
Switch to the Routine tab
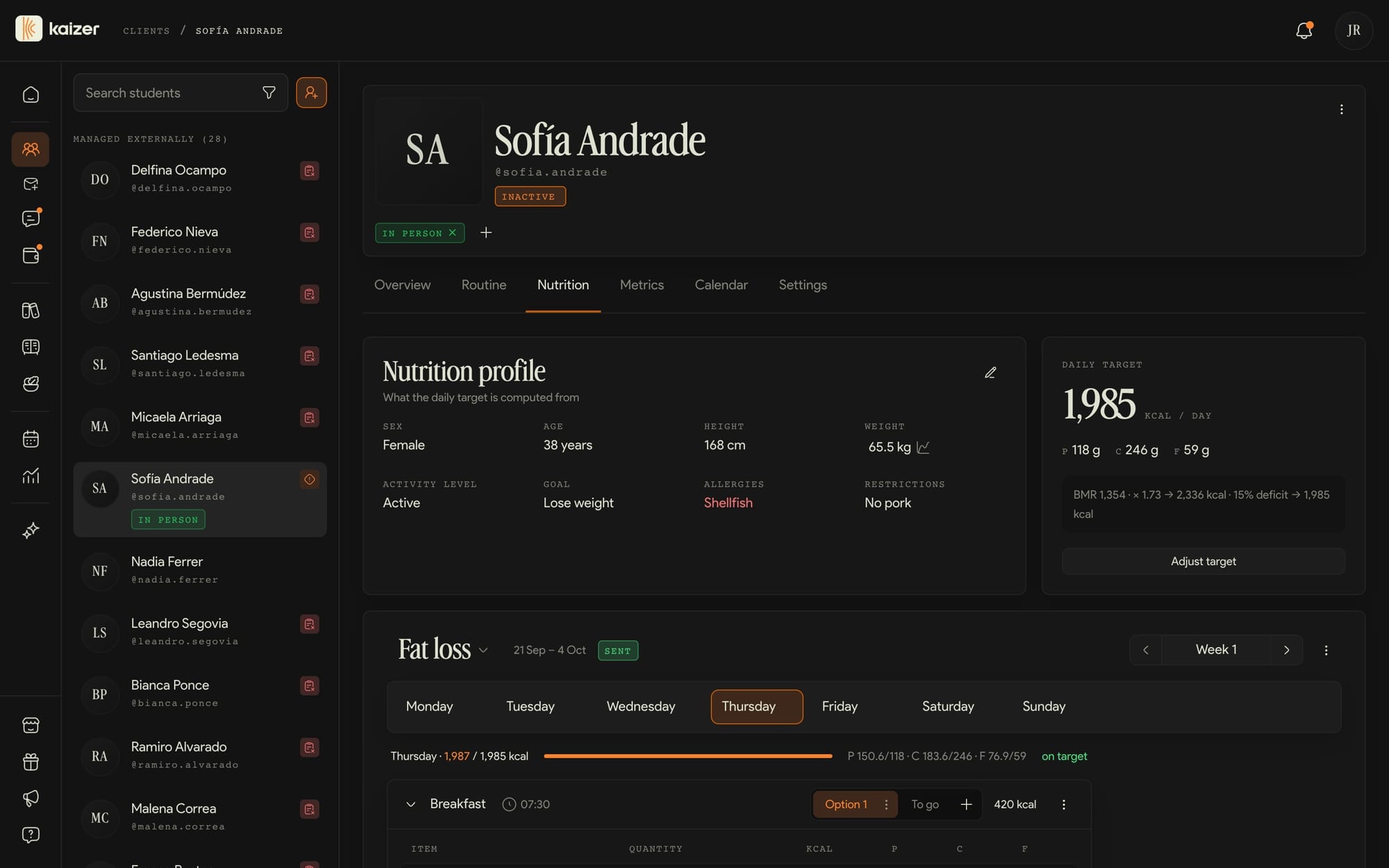(483, 285)
